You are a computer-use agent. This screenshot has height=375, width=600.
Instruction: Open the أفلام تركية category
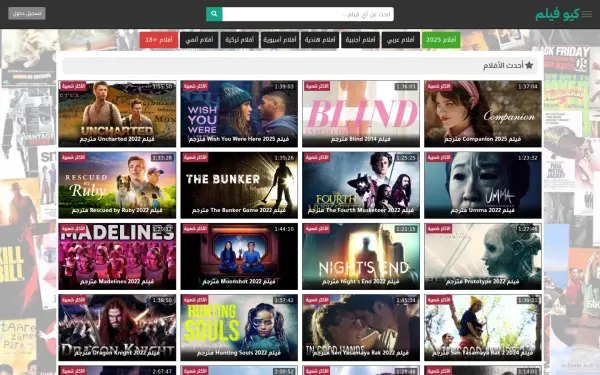(x=239, y=40)
